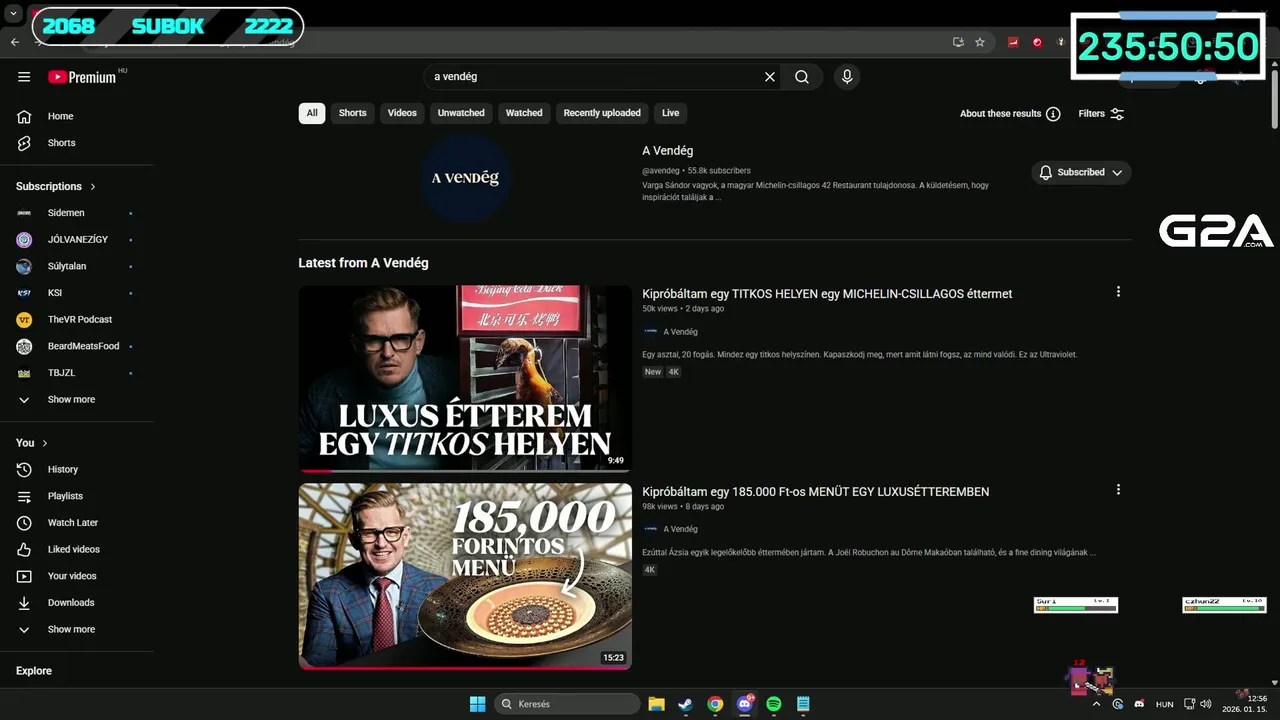Viewport: 1280px width, 720px height.
Task: Open the Filters panel
Action: tap(1101, 114)
